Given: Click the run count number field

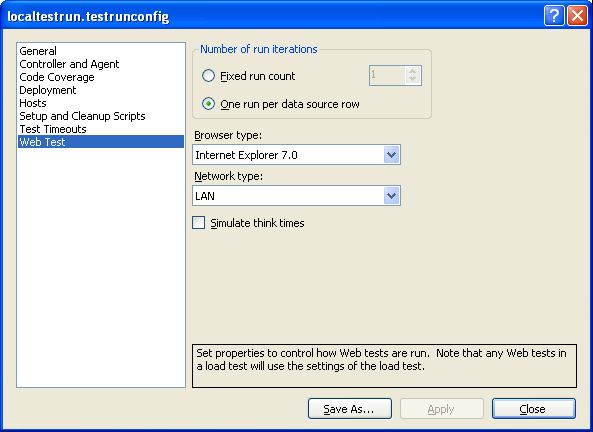Looking at the screenshot, I should pos(387,75).
